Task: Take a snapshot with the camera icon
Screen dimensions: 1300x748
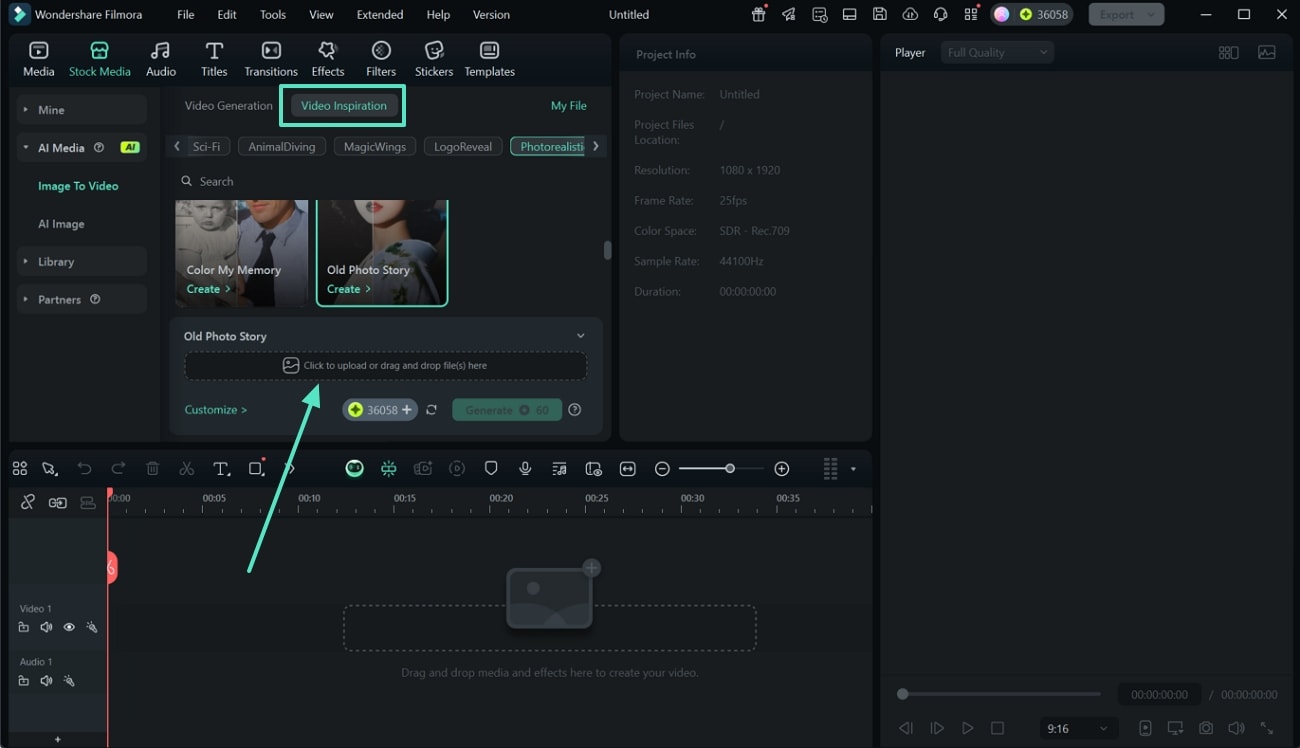Action: pos(1206,728)
